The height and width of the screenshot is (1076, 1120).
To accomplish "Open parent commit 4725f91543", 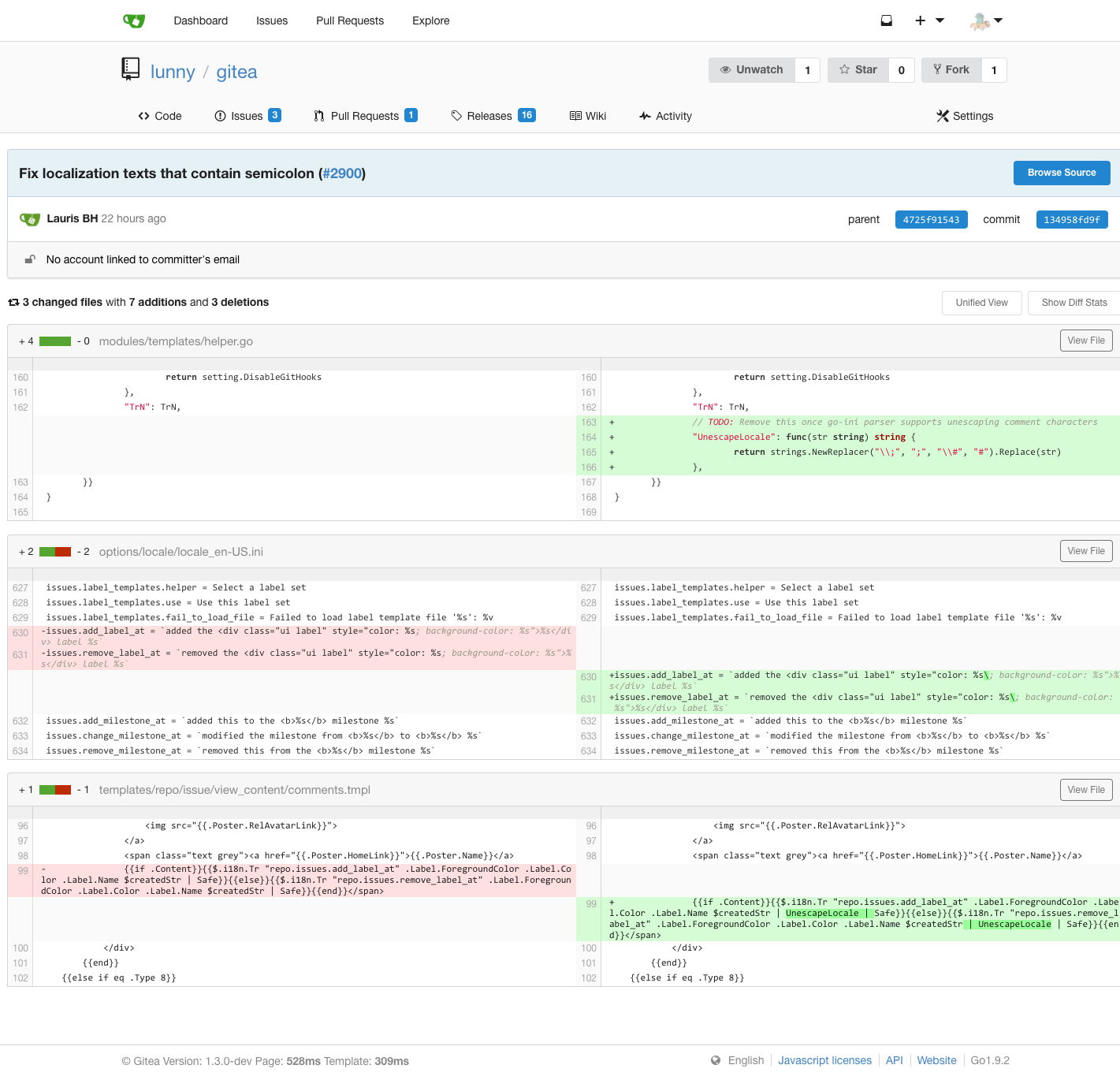I will coord(931,219).
